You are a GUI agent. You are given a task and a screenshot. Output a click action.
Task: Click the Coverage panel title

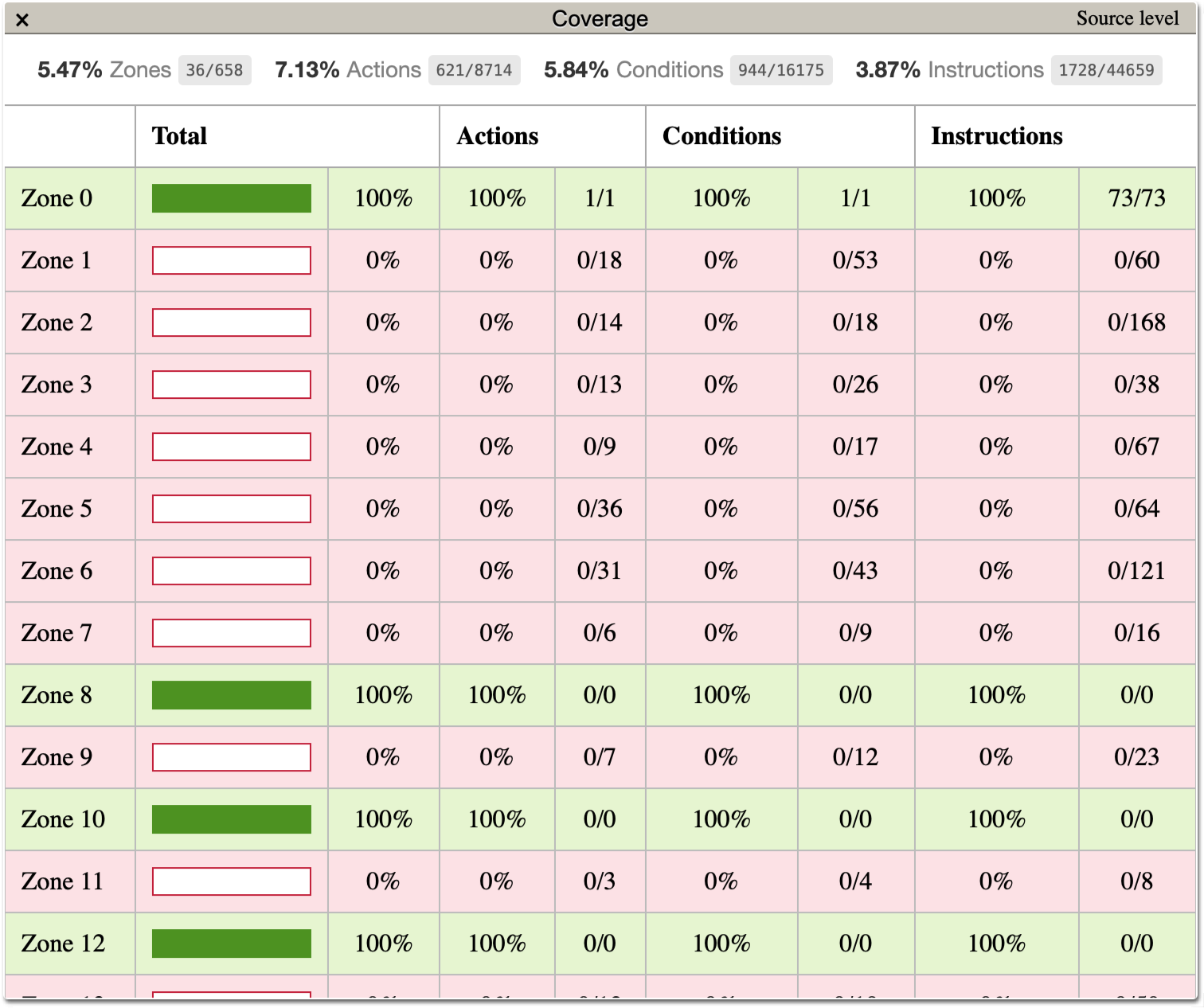point(600,19)
